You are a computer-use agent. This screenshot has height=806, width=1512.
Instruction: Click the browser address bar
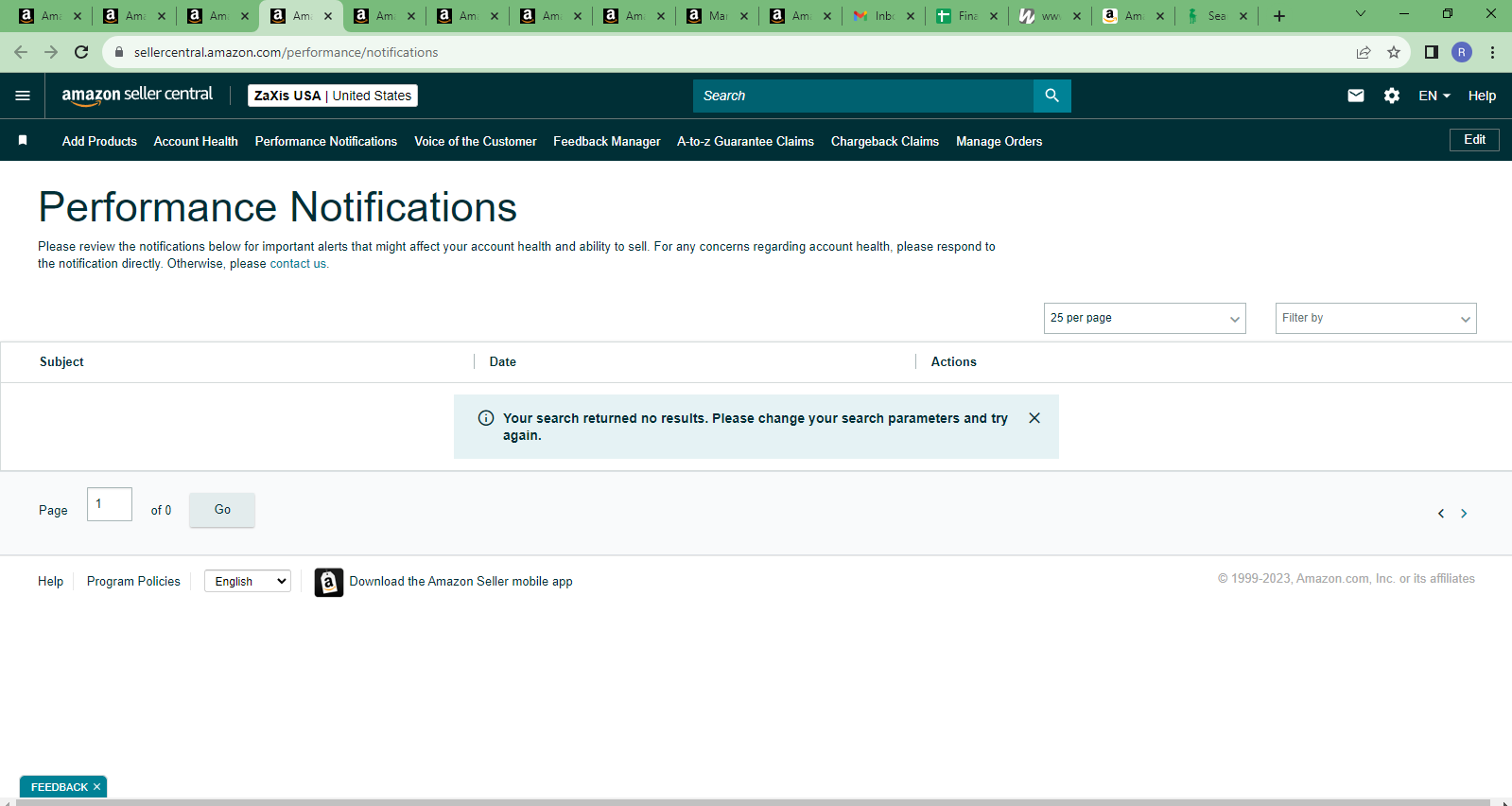pyautogui.click(x=738, y=52)
